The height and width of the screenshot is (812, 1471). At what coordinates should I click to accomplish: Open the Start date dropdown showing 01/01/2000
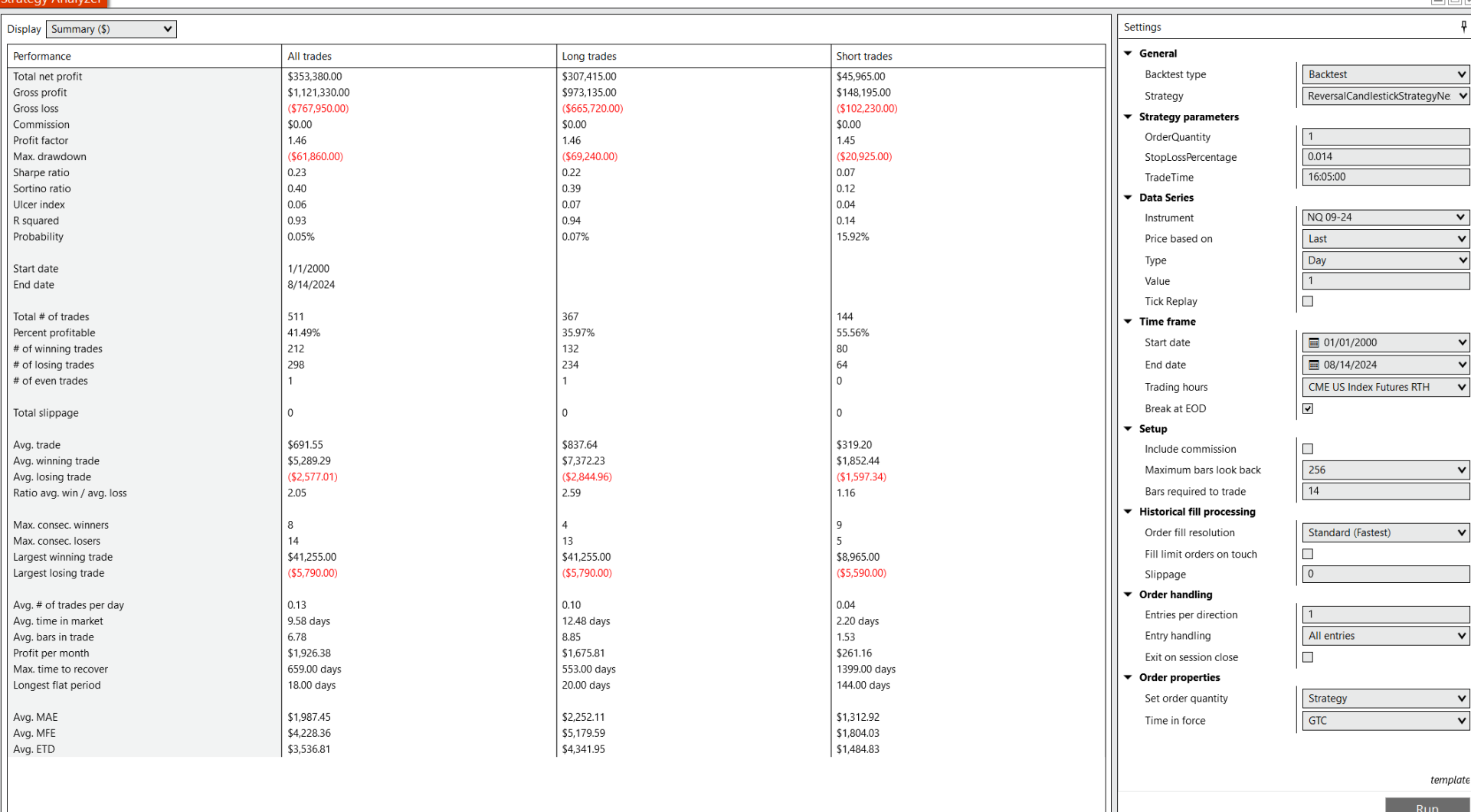pyautogui.click(x=1386, y=342)
